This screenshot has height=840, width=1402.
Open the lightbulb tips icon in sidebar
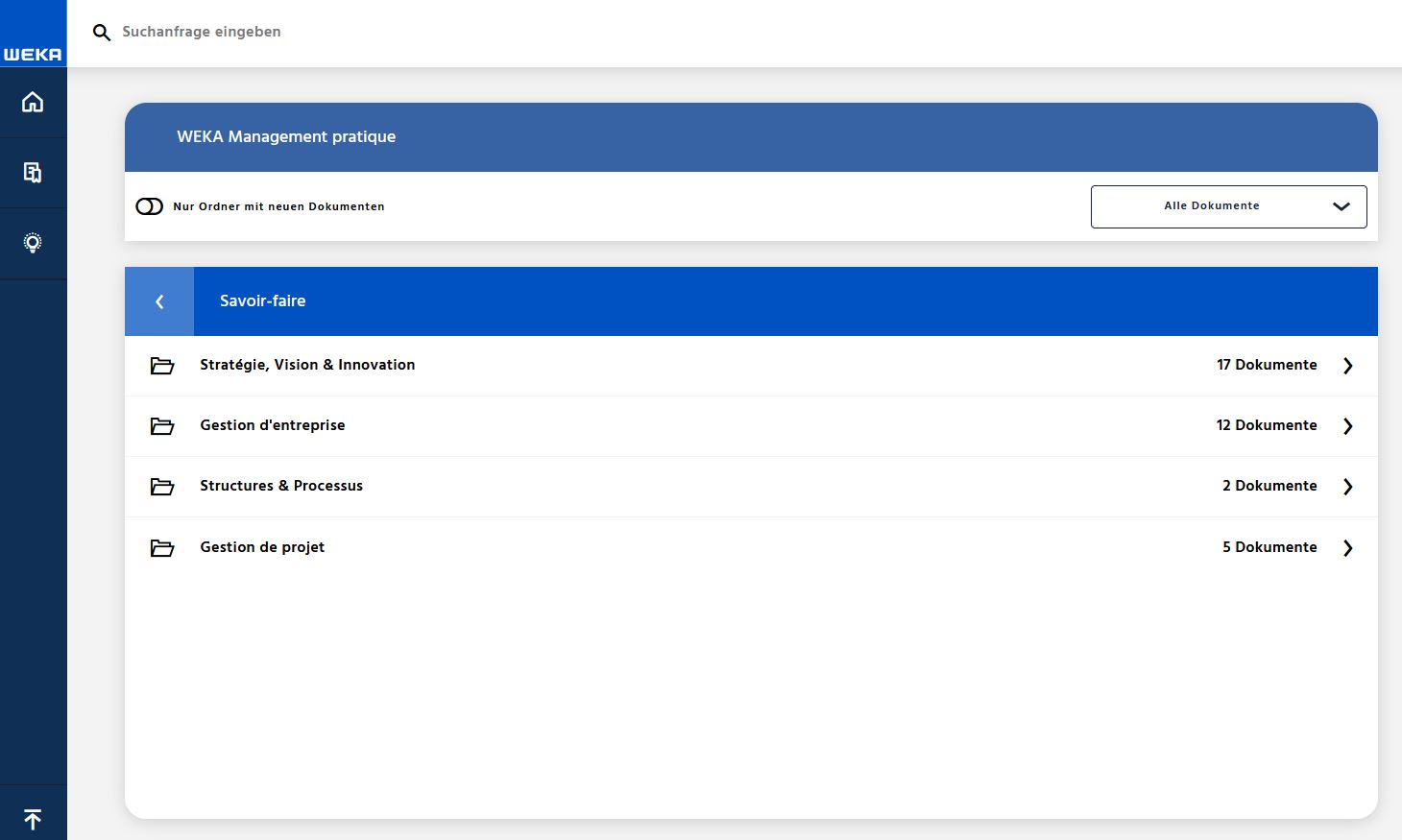tap(33, 243)
